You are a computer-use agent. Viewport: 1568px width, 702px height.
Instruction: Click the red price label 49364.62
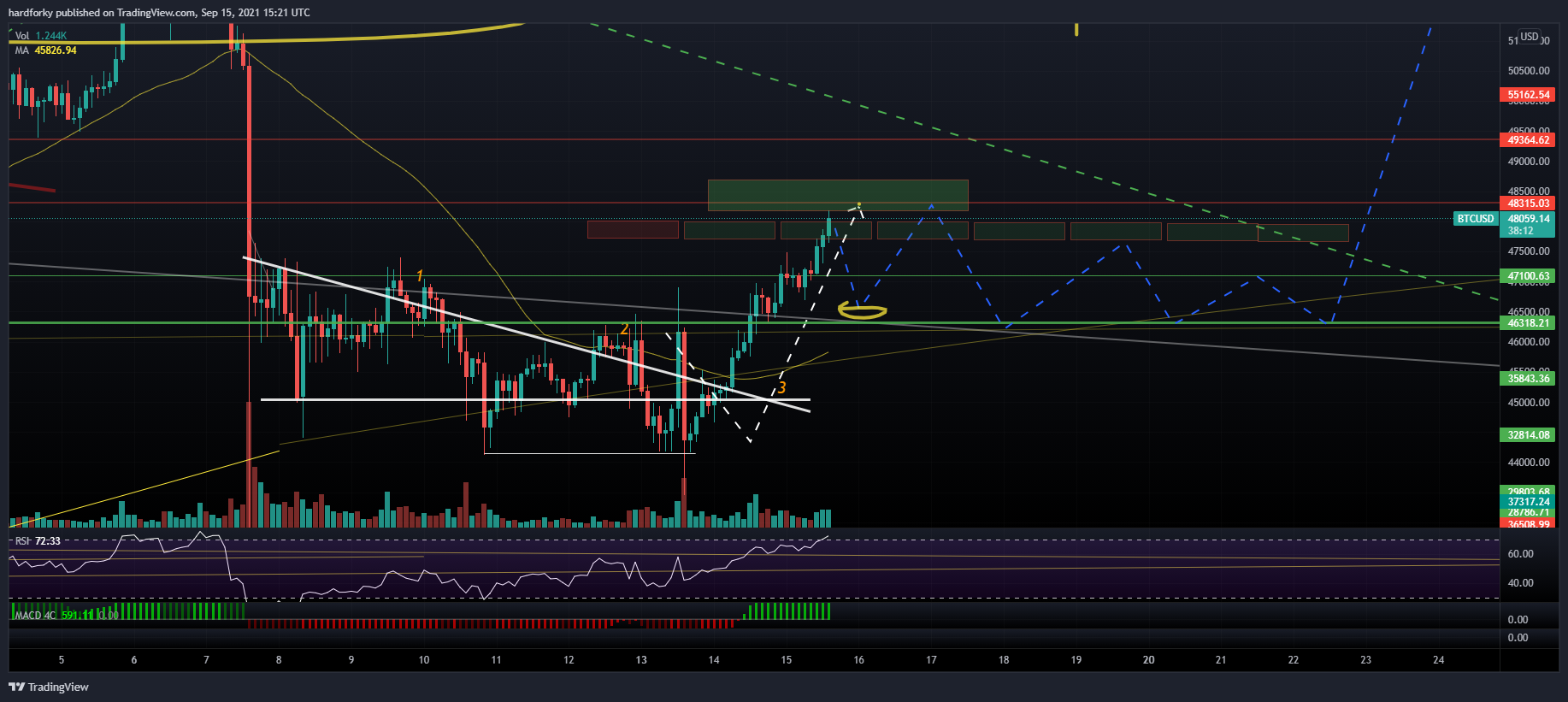point(1528,140)
